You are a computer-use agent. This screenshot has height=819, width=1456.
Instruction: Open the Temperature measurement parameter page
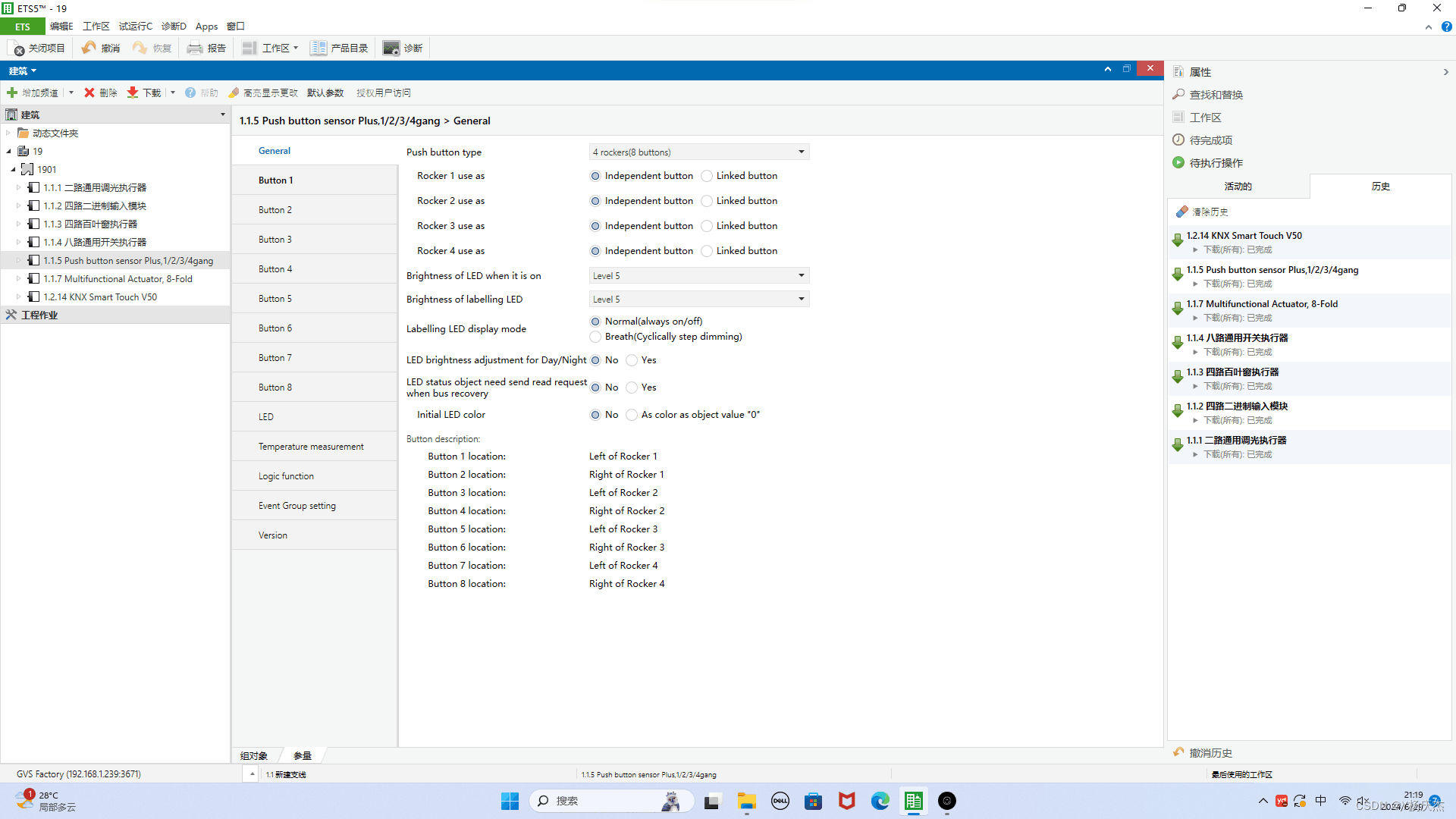coord(311,447)
